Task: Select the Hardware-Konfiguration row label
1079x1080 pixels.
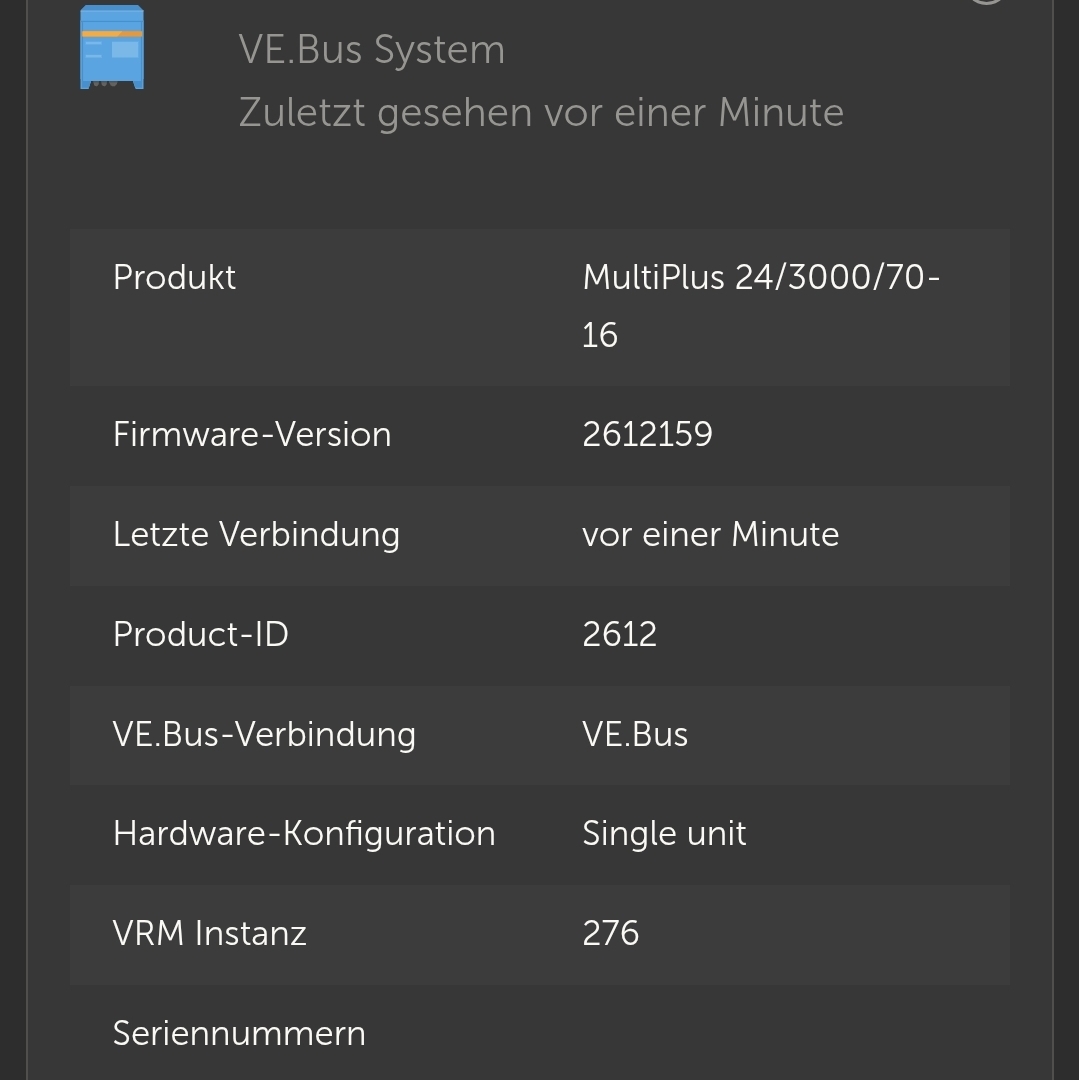Action: pyautogui.click(x=304, y=833)
